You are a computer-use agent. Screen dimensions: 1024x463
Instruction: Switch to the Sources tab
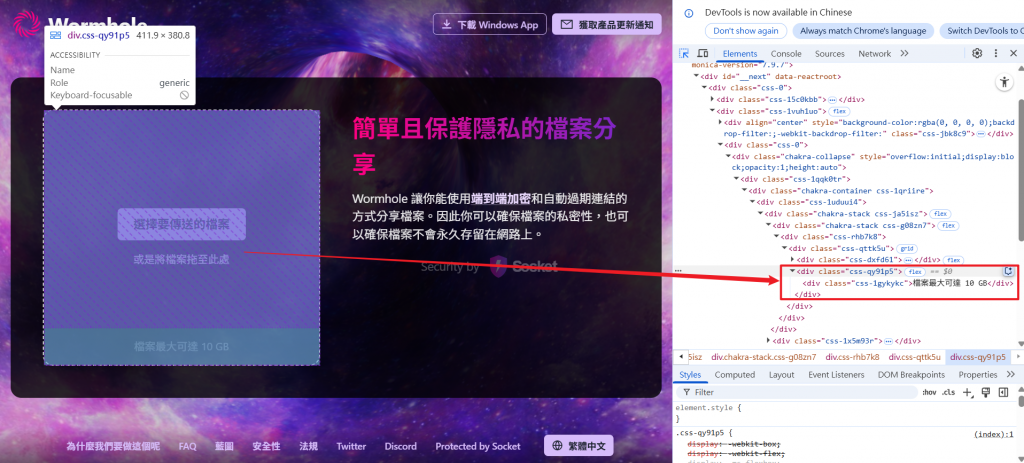tap(829, 54)
